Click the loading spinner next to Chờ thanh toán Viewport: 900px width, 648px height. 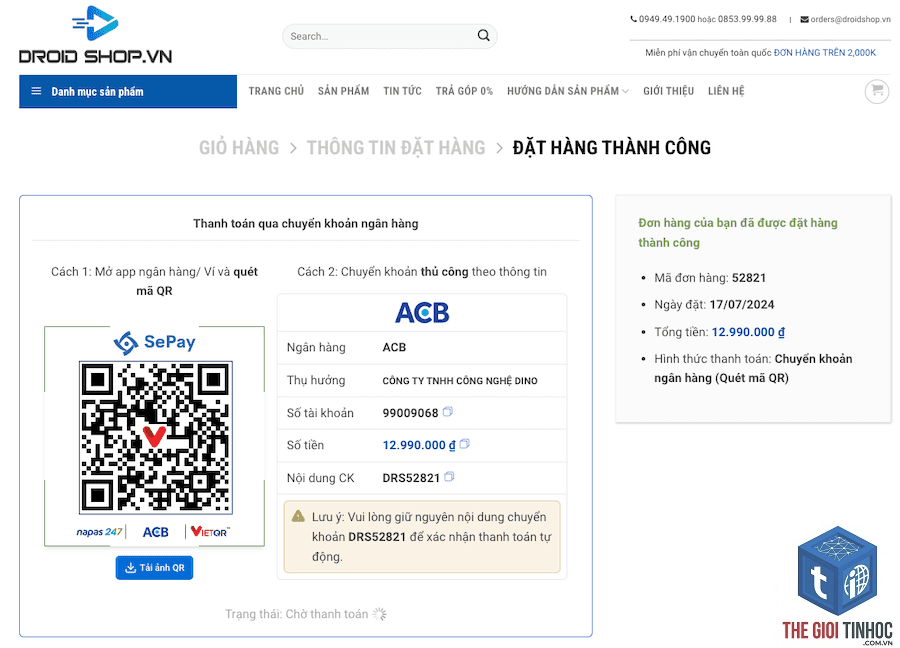click(x=379, y=614)
